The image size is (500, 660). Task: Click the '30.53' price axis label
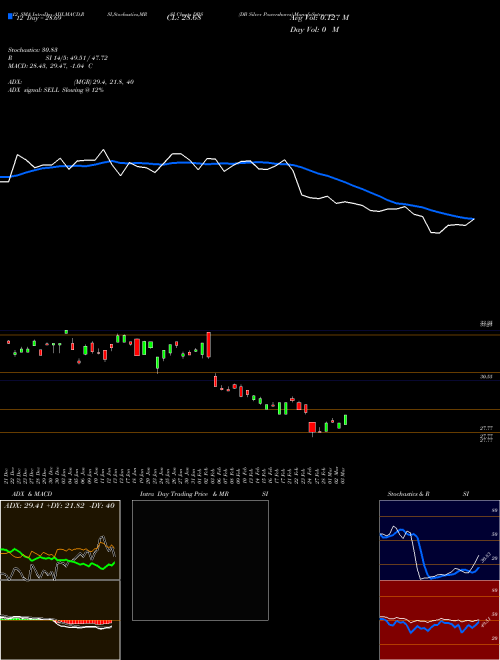(486, 377)
